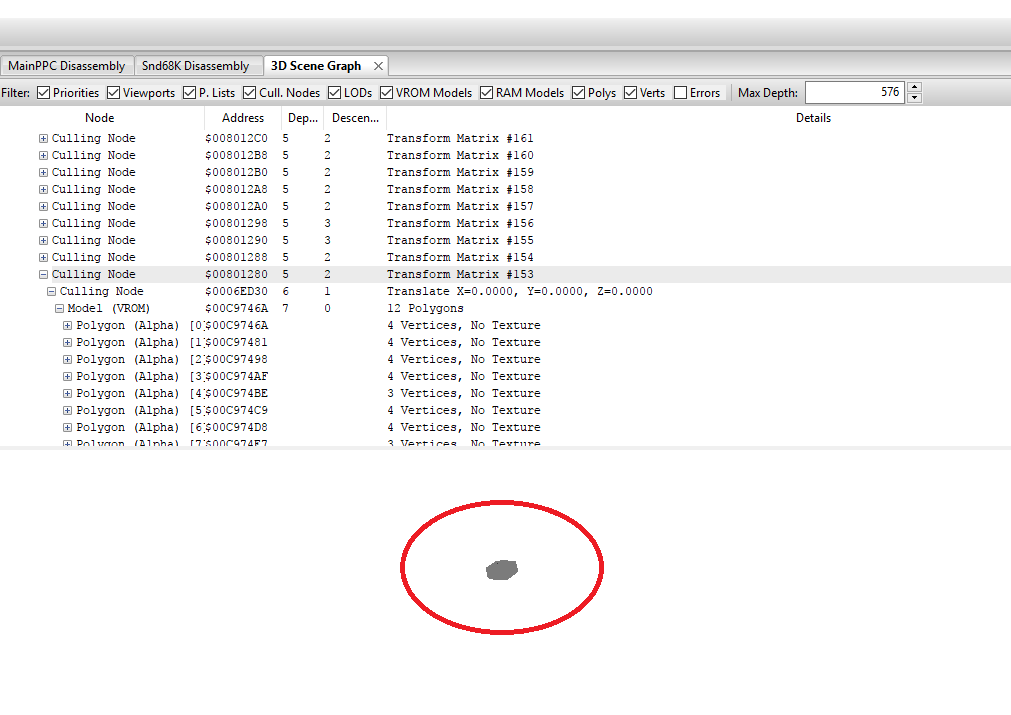Screen dimensions: 1011x715
Task: Close the 3D Scene Graph tab
Action: tap(378, 66)
